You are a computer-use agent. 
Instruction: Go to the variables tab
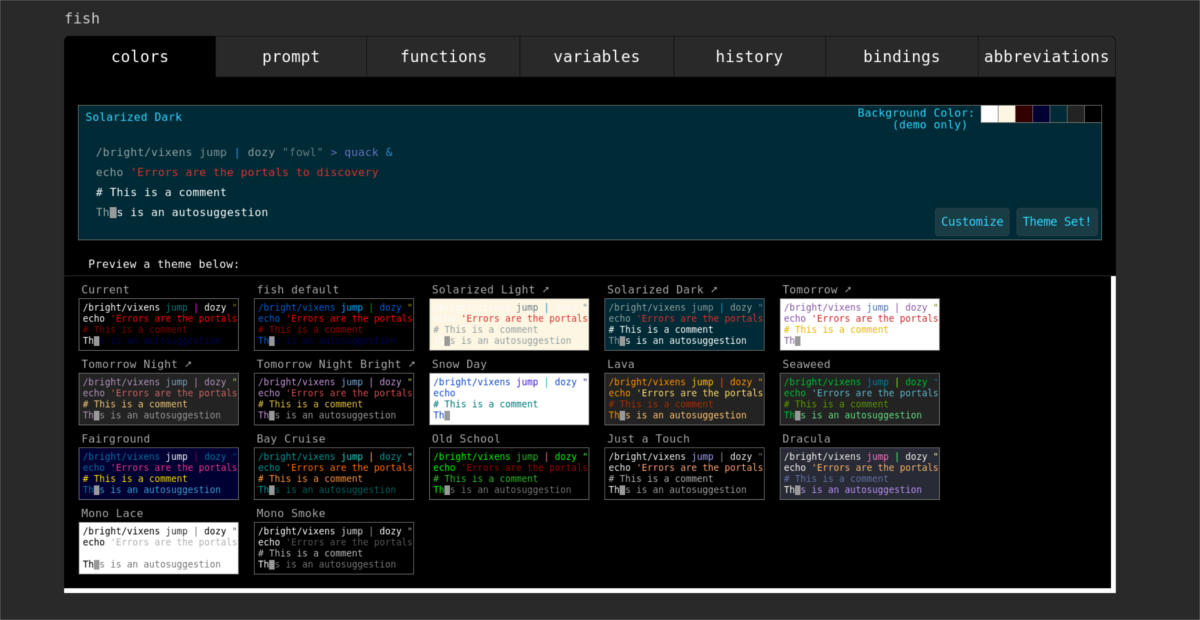coord(596,57)
